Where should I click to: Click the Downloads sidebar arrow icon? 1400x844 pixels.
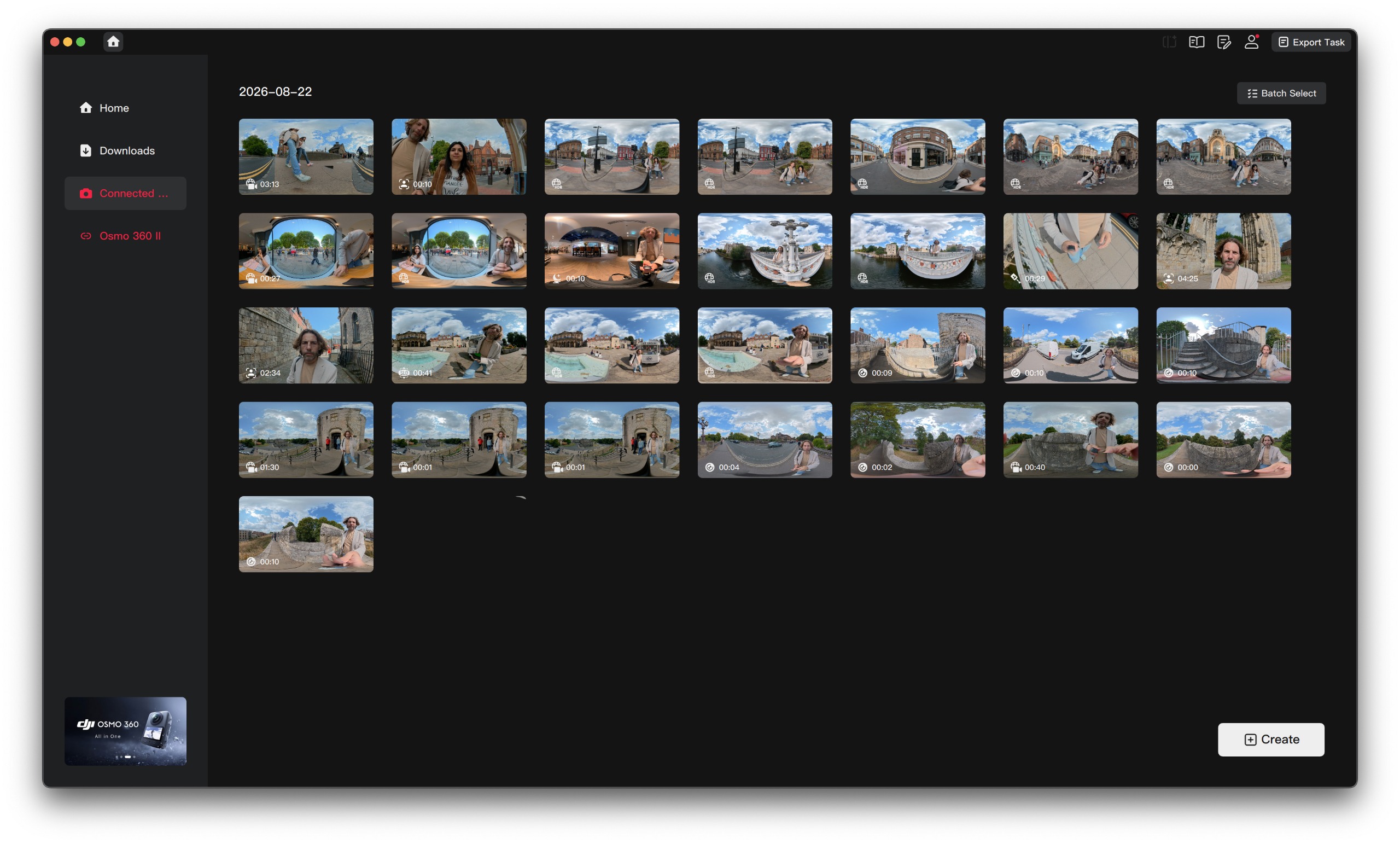click(86, 150)
